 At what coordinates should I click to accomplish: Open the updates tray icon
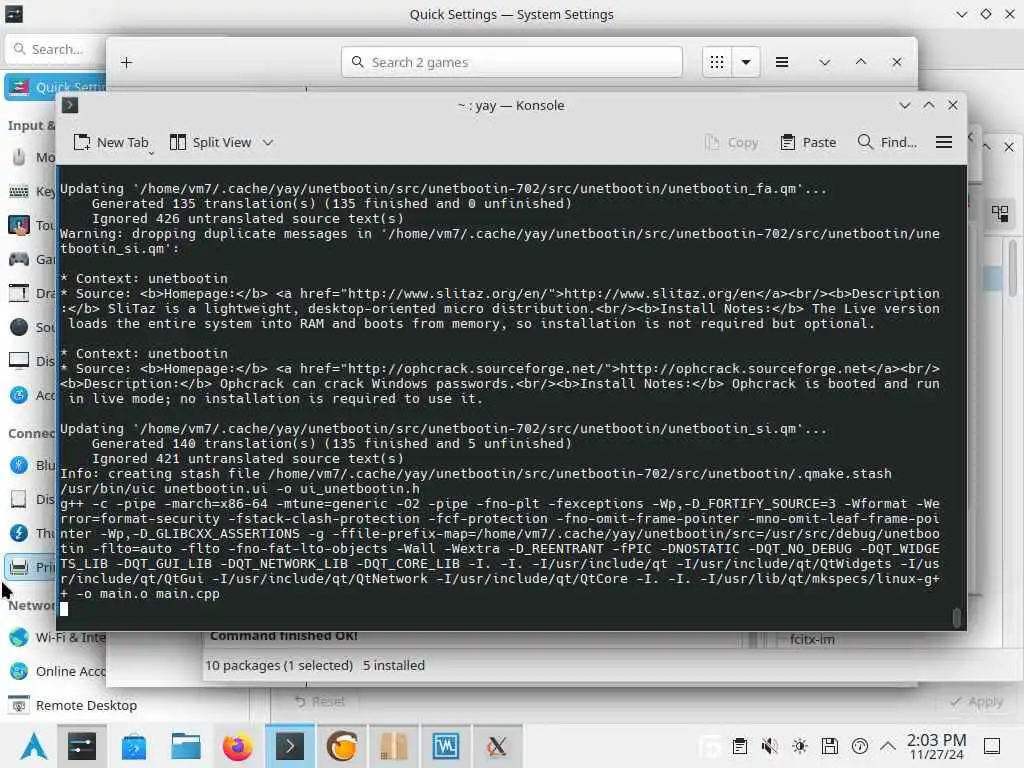(860, 746)
